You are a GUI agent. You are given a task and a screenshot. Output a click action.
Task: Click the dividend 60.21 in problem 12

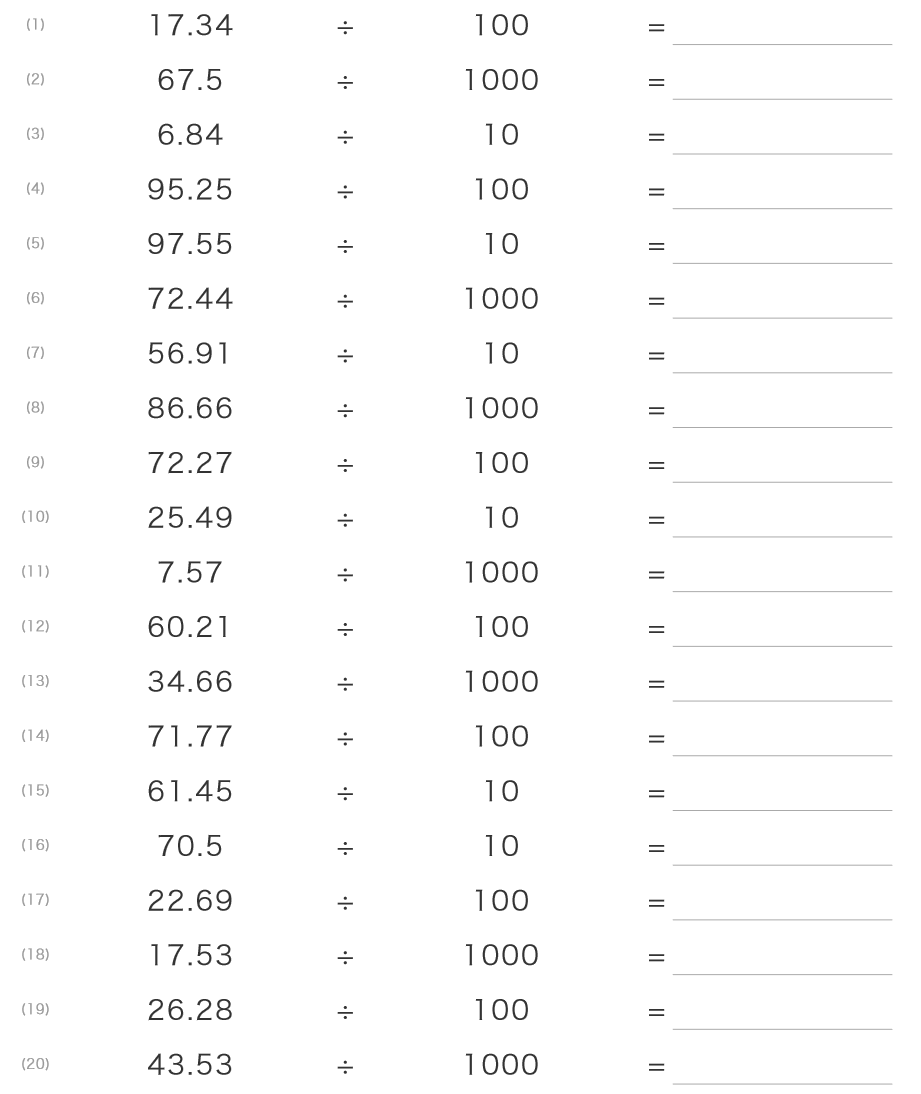[190, 627]
